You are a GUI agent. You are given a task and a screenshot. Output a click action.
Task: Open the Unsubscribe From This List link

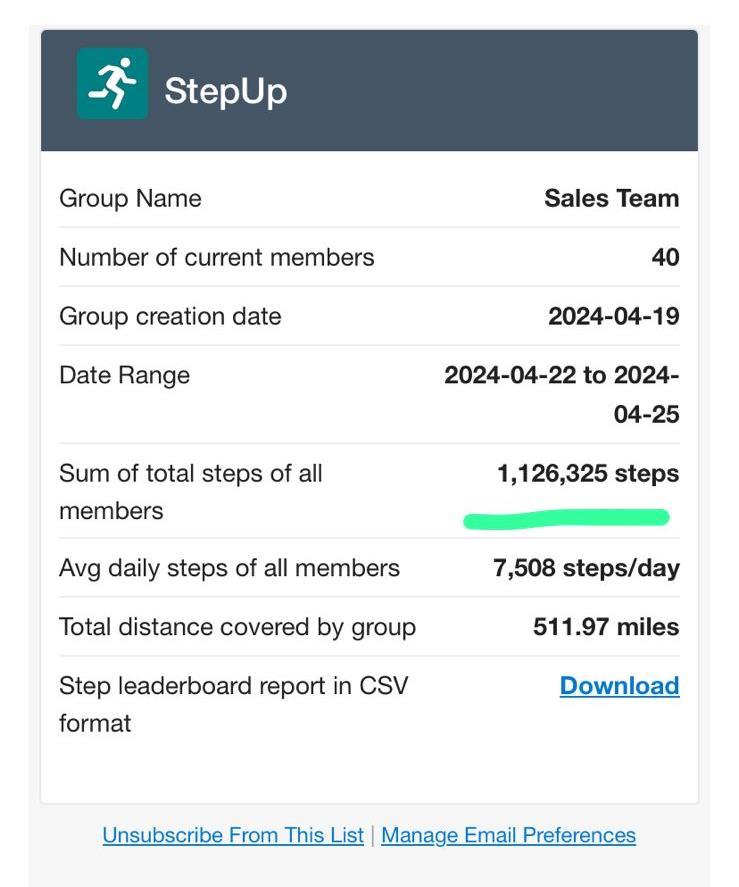233,835
